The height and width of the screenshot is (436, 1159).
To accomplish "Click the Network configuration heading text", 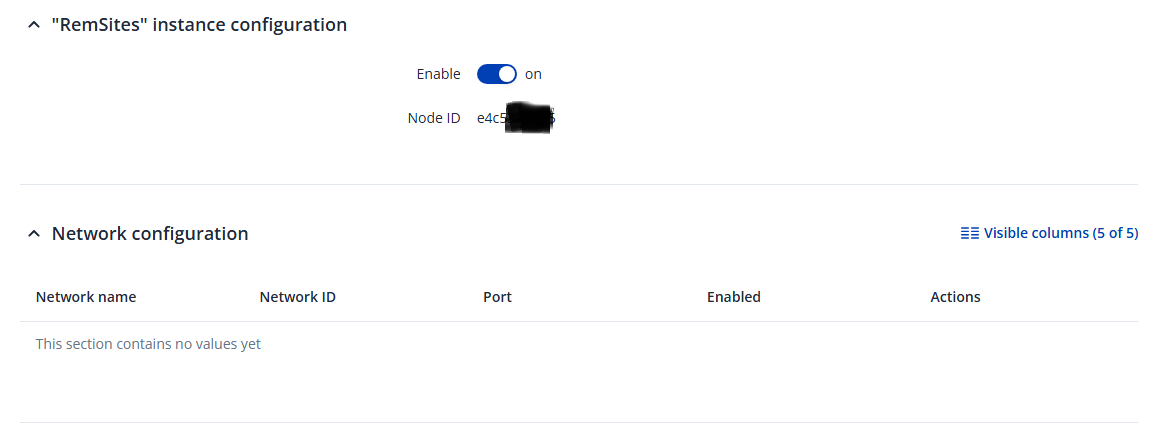I will (x=150, y=234).
